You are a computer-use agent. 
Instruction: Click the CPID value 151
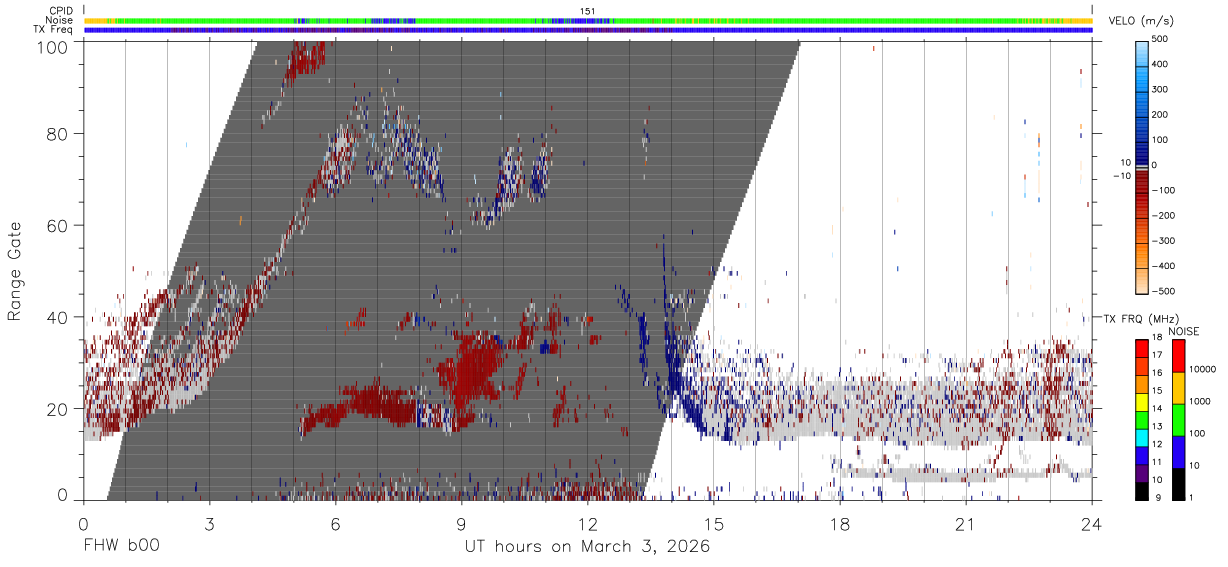588,11
